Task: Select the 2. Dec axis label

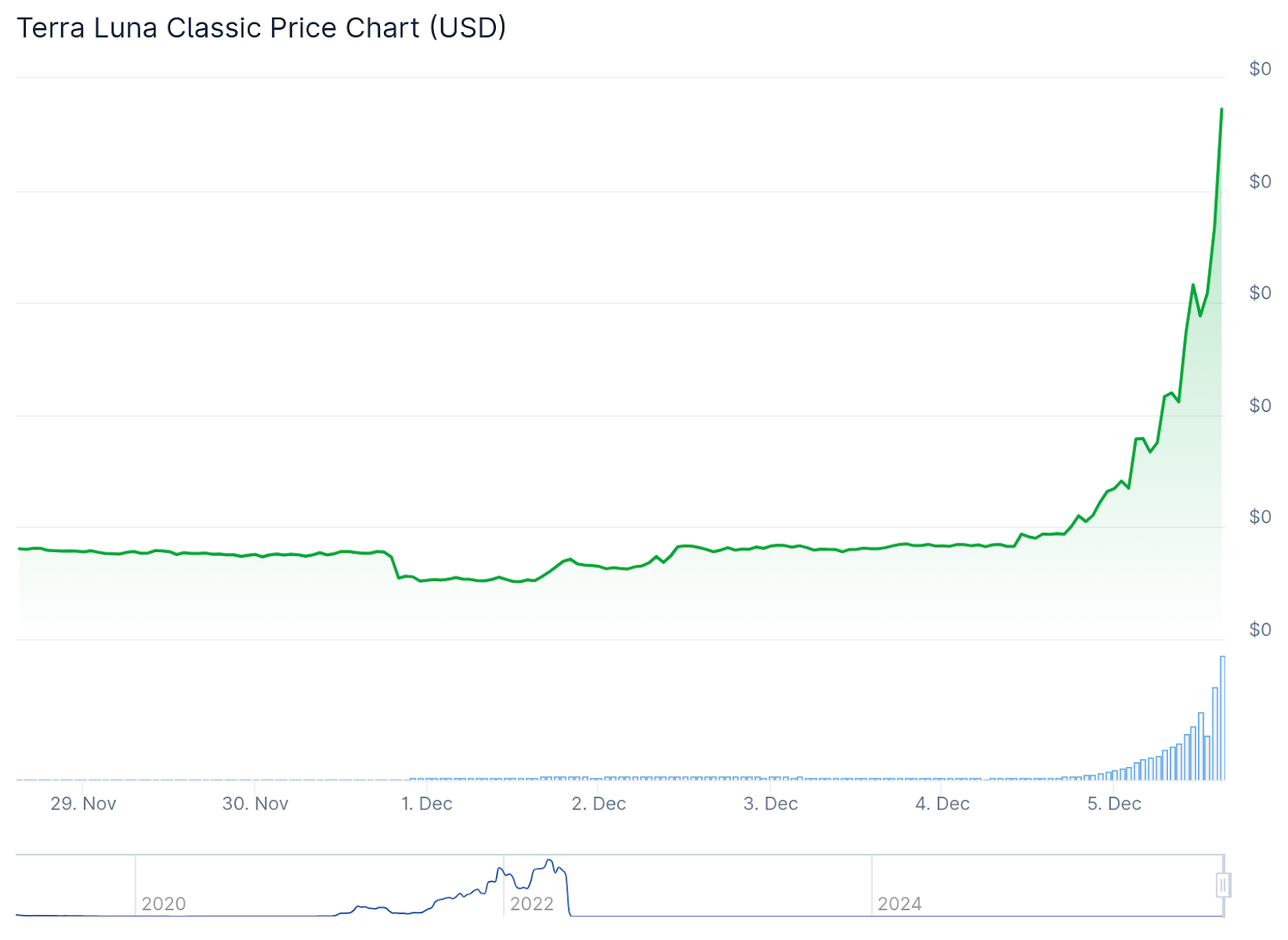Action: pyautogui.click(x=598, y=803)
